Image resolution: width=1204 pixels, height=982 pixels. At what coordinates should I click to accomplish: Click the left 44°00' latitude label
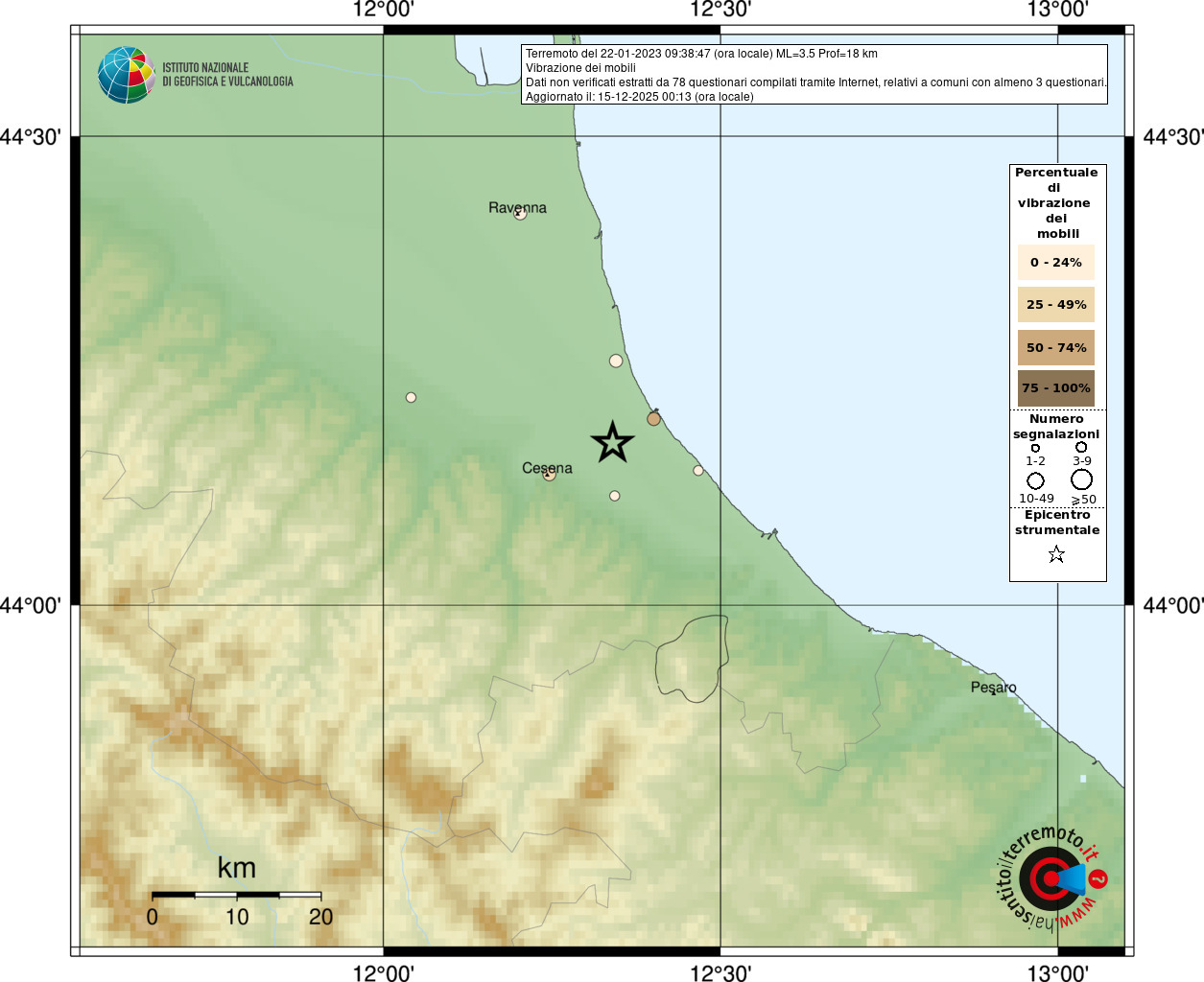31,605
